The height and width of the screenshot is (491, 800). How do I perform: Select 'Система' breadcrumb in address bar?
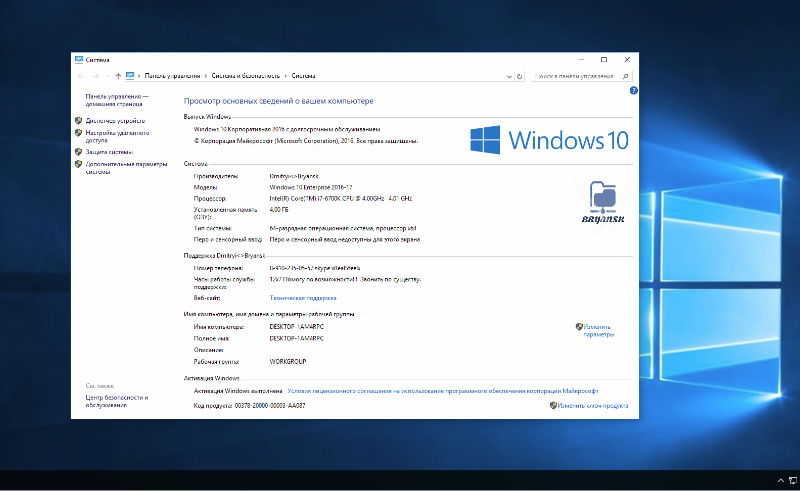pyautogui.click(x=303, y=76)
